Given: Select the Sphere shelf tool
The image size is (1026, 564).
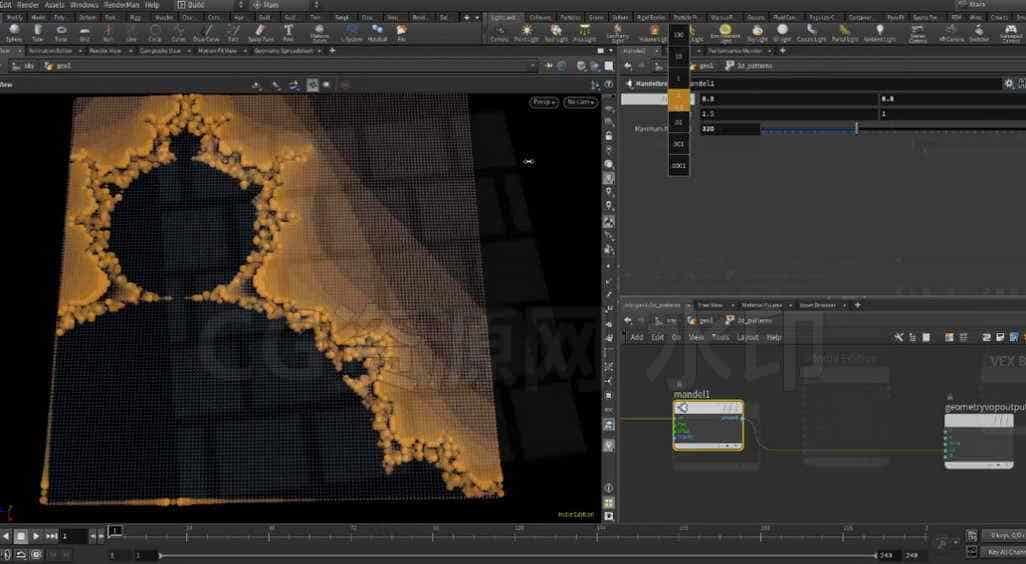Looking at the screenshot, I should (14, 33).
